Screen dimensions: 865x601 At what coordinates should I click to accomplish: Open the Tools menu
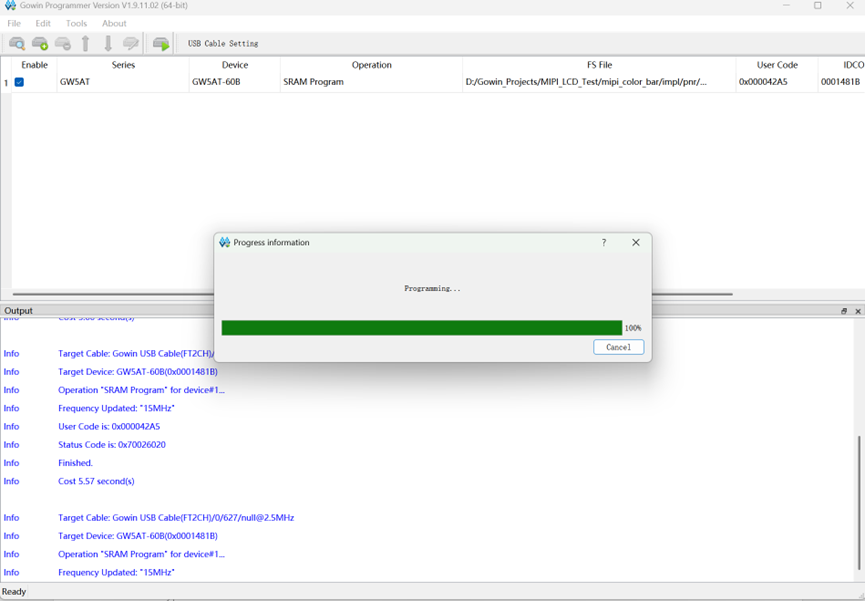click(76, 23)
